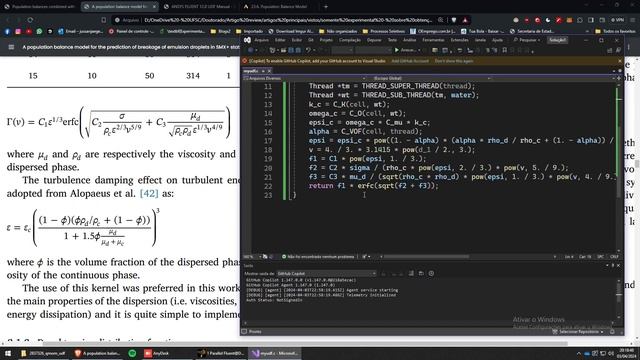This screenshot has height=360, width=640.
Task: Click the Windows Start button
Action: (7, 353)
